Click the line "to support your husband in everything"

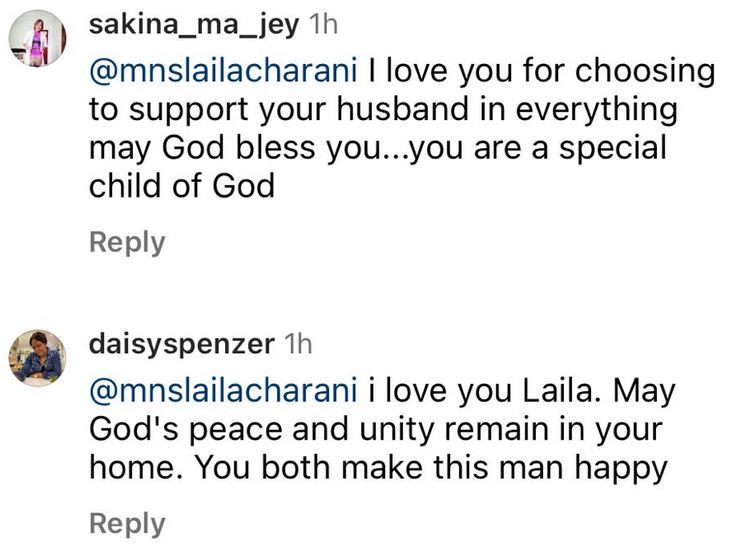[x=383, y=110]
